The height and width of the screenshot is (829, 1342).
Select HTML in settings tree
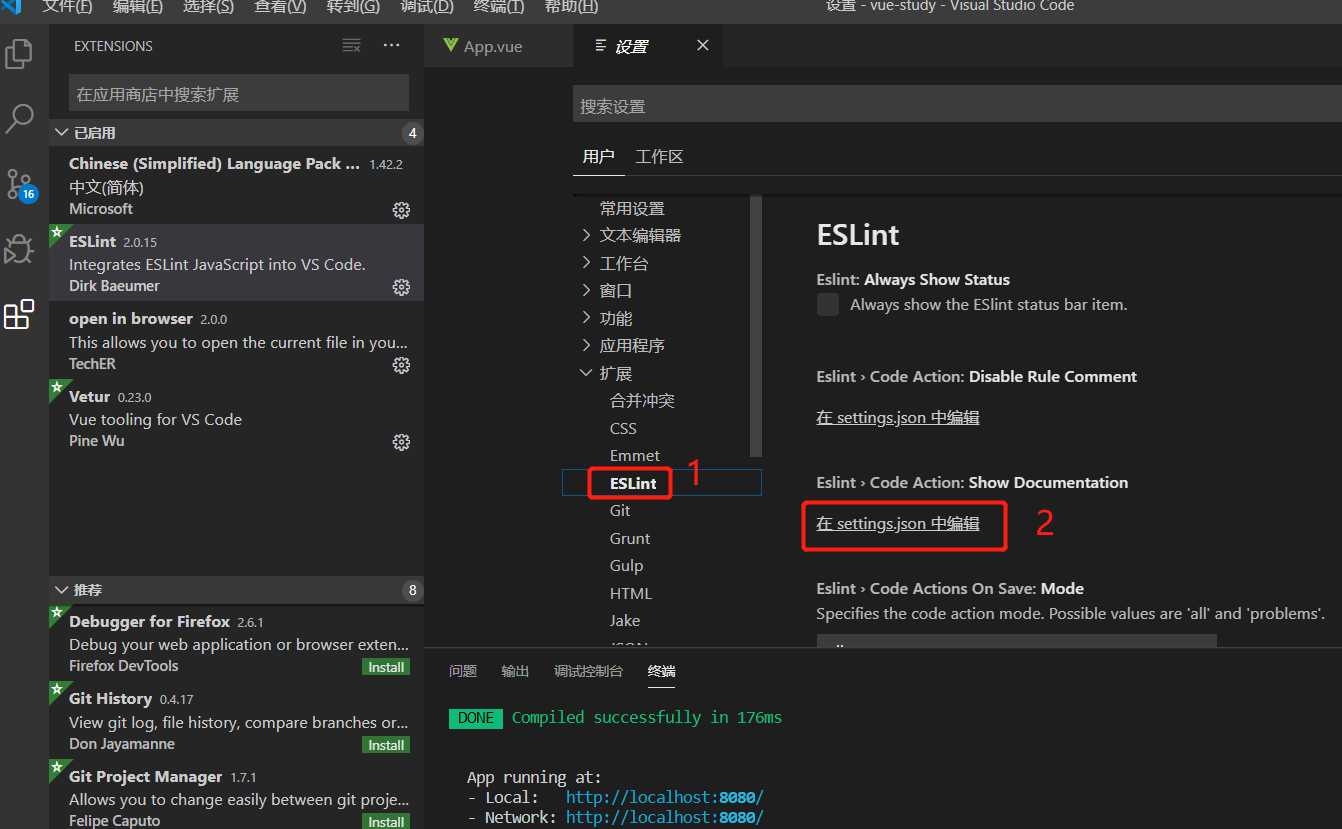coord(631,593)
